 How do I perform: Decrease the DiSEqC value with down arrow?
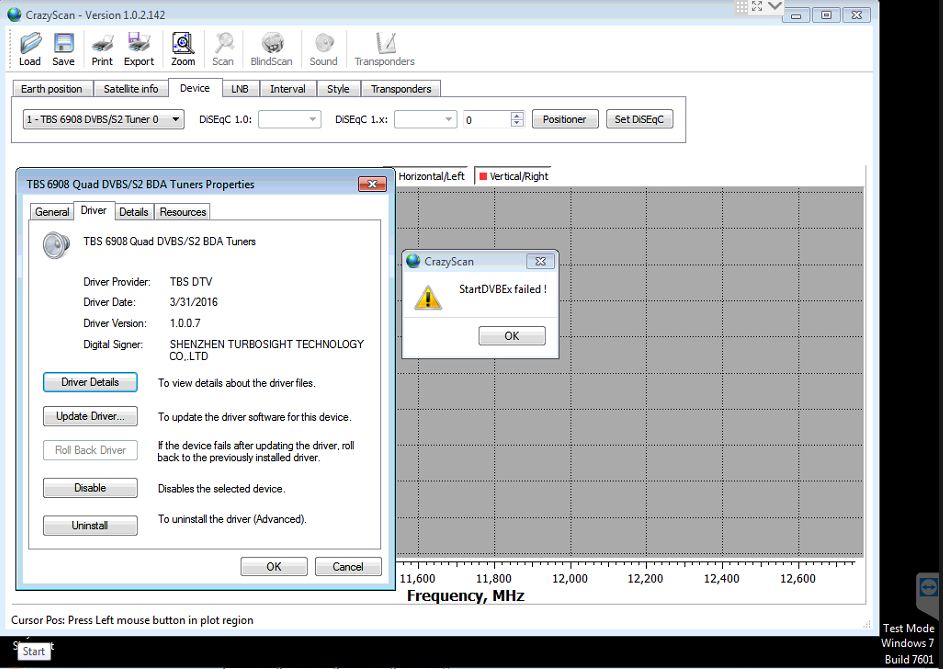(517, 123)
